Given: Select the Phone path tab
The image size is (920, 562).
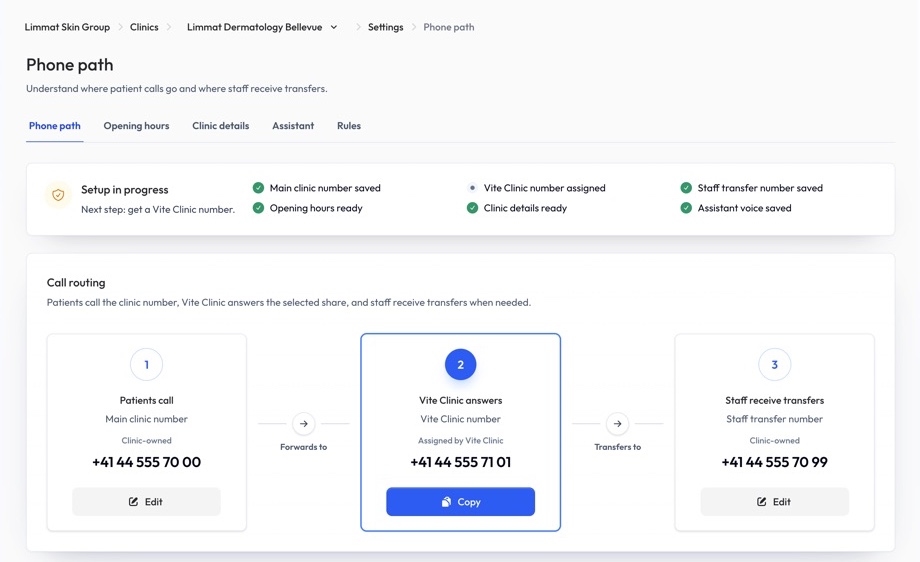Looking at the screenshot, I should pos(55,126).
